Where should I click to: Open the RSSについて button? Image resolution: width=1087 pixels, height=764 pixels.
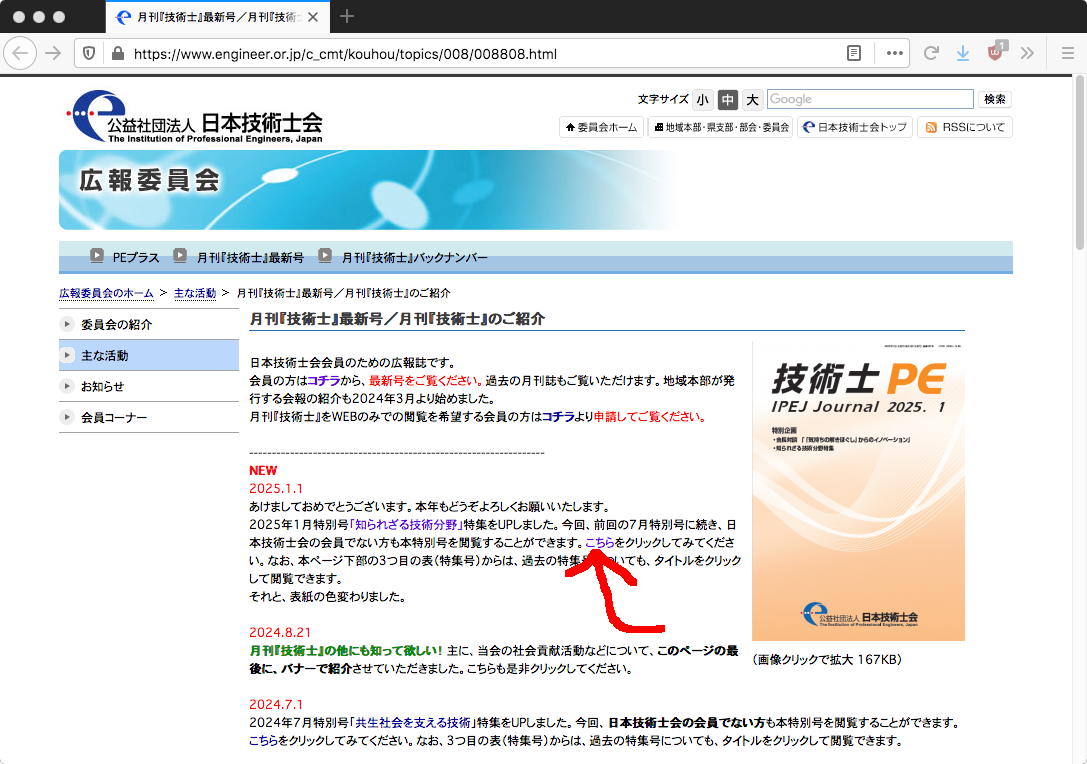click(965, 128)
